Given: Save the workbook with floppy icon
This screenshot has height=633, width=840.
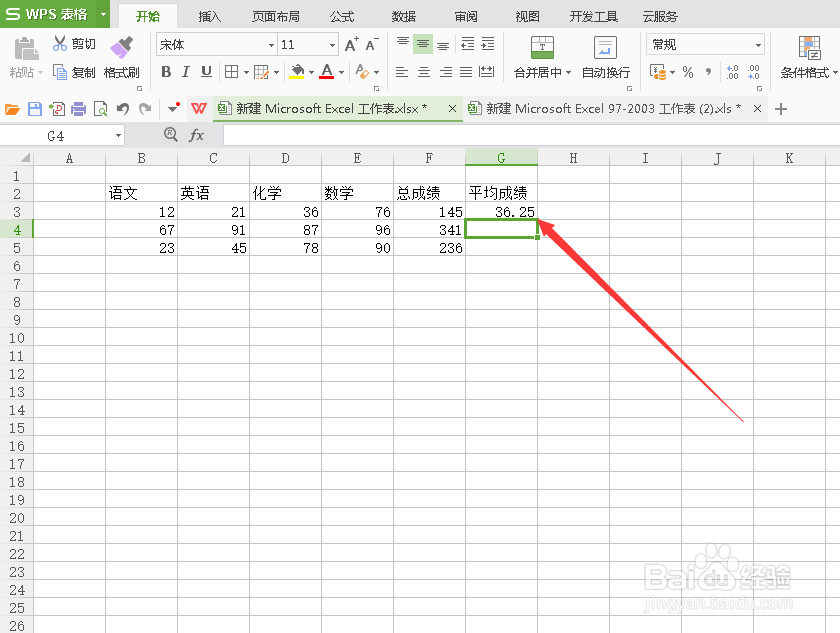Looking at the screenshot, I should point(35,109).
